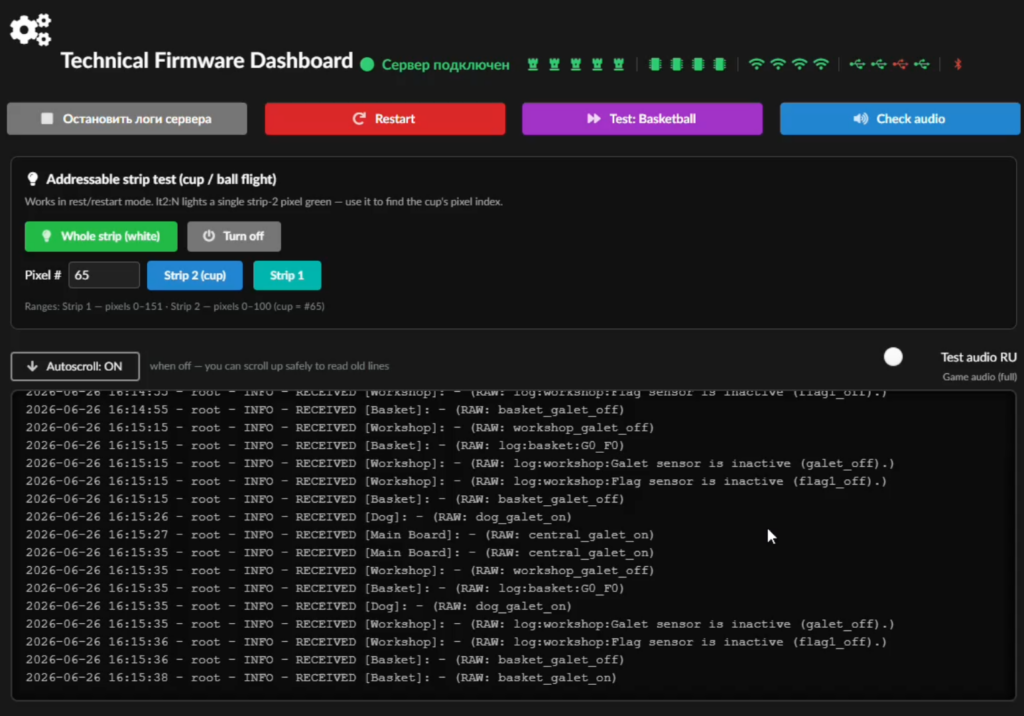Click the fourth microchip status icon
The width and height of the screenshot is (1024, 716).
(x=720, y=64)
